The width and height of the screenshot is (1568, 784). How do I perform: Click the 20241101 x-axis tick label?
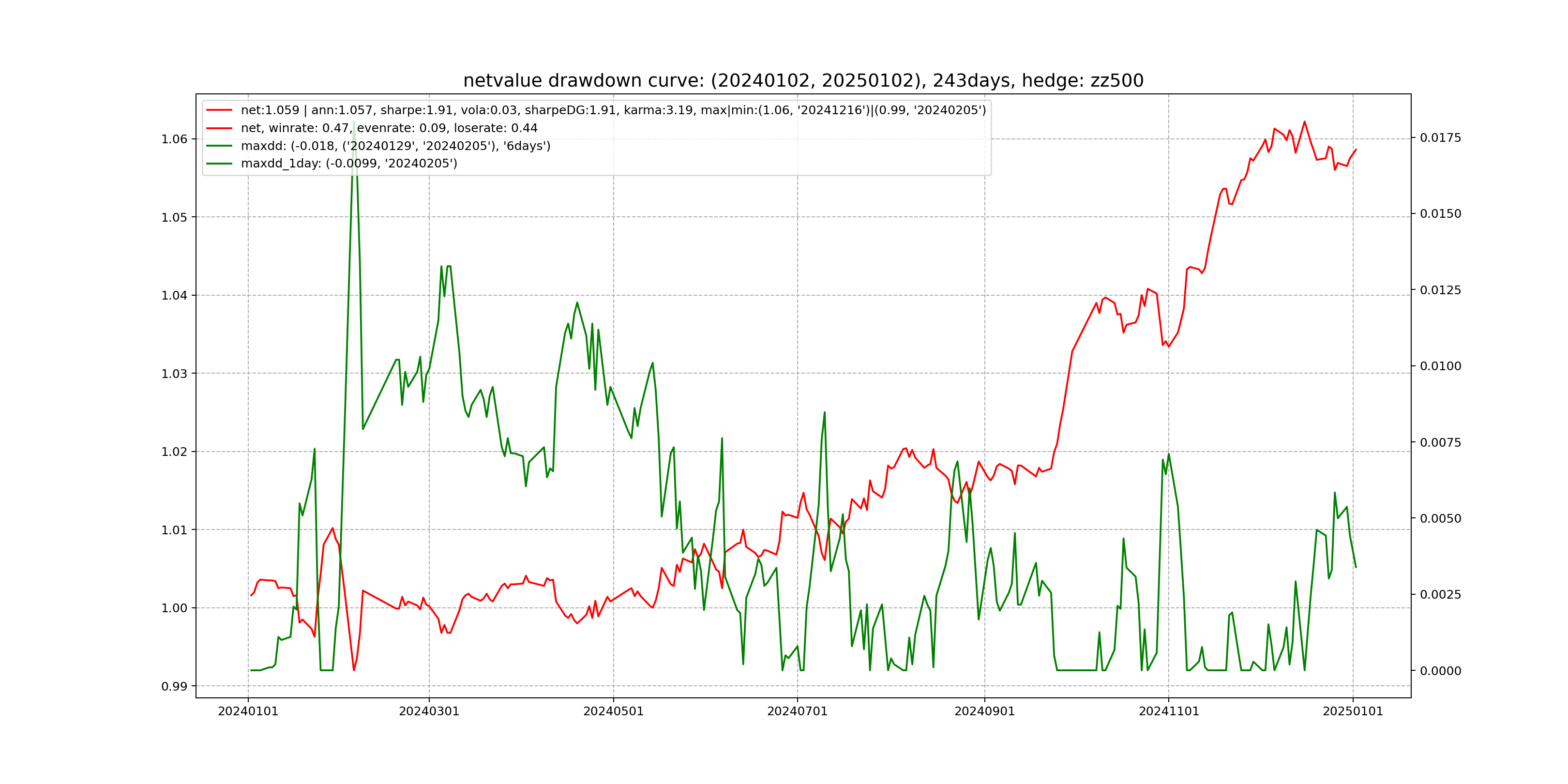coord(1169,711)
